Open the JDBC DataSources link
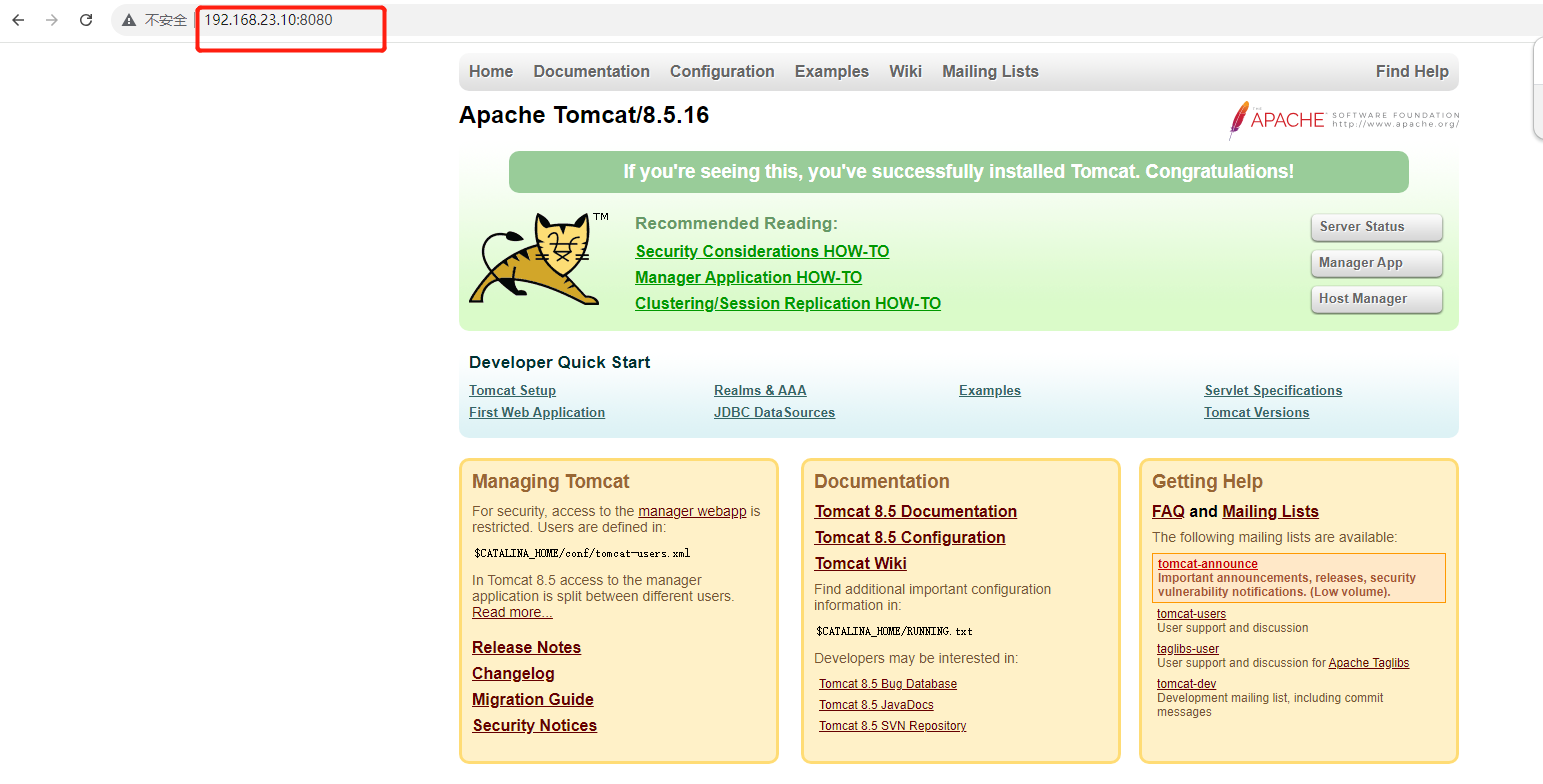The width and height of the screenshot is (1543, 784). pyautogui.click(x=774, y=413)
